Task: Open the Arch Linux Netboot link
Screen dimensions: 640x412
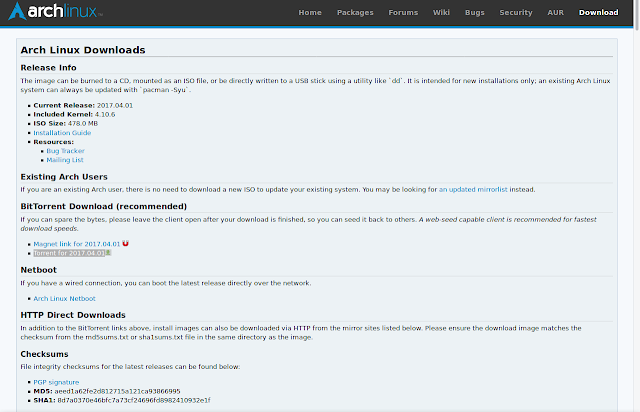Action: (x=64, y=298)
